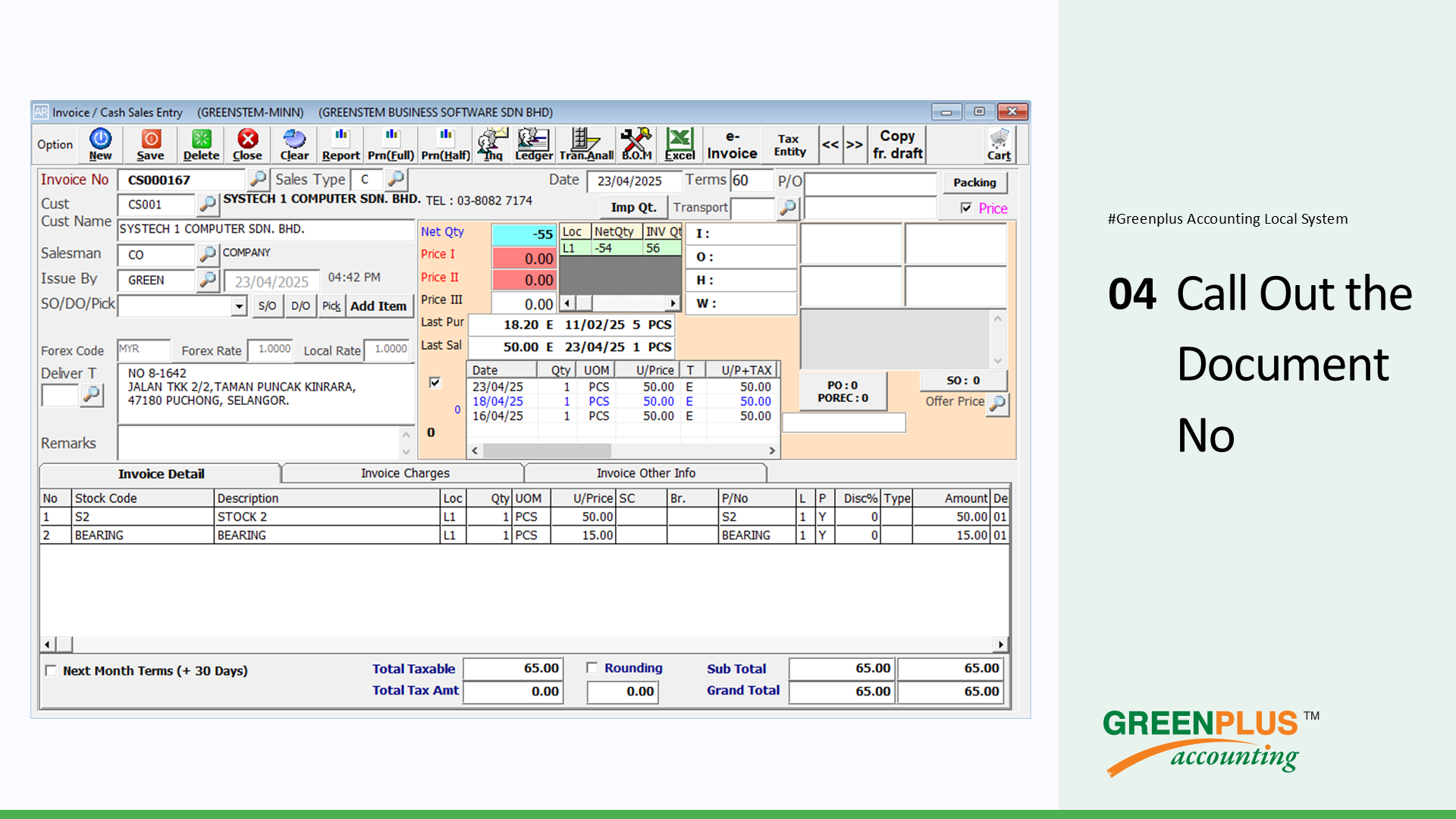This screenshot has width=1456, height=819.
Task: Select the S2 stock code cell
Action: point(143,516)
